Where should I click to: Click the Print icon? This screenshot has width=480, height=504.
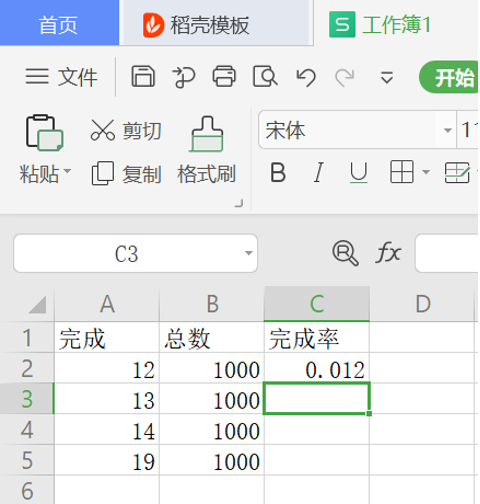pos(224,77)
